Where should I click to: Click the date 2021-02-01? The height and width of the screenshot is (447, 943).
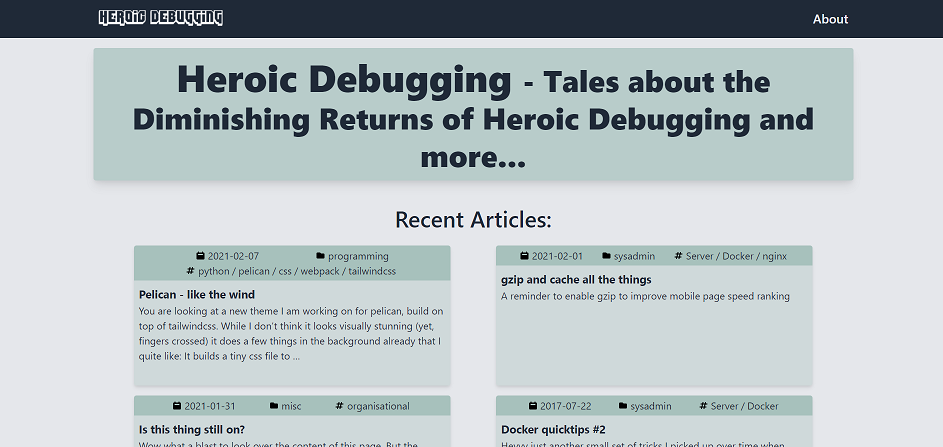tap(558, 256)
